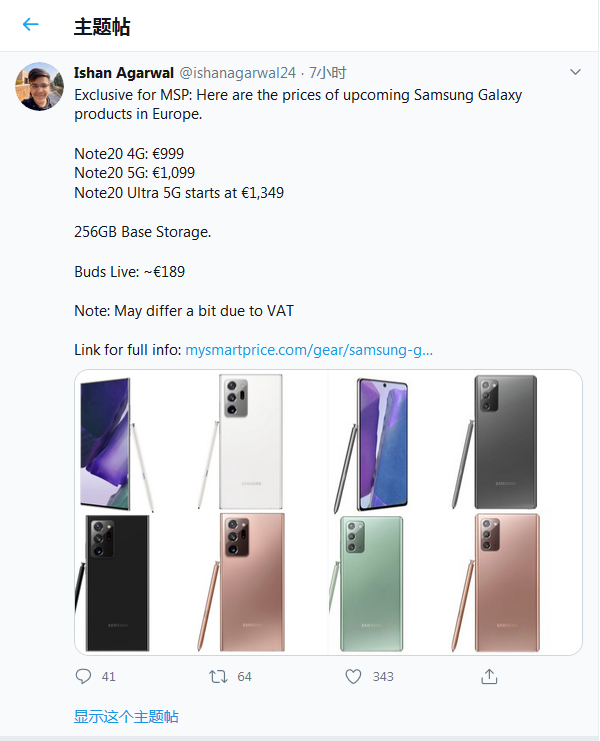Click the @ishanagarwal24 handle
Screen dimensions: 600x741
click(237, 72)
